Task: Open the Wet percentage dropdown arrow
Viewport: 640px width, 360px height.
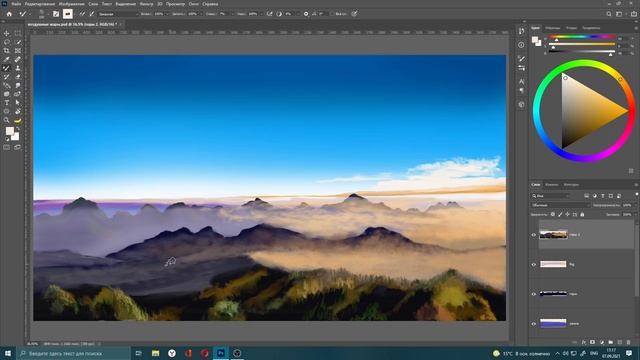Action: pyautogui.click(x=167, y=14)
